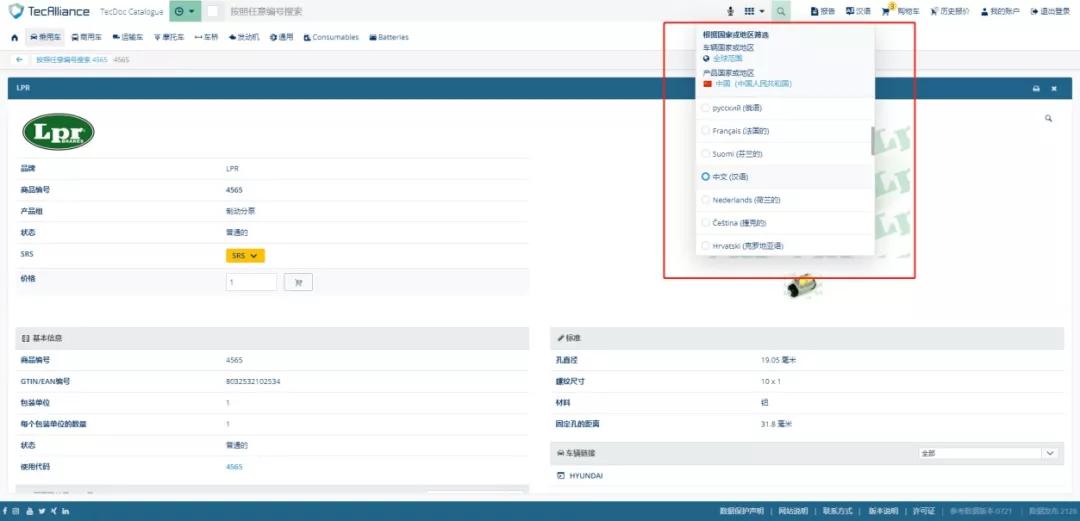Open 版本说明 release notes footer link
This screenshot has height=521, width=1080.
[883, 511]
